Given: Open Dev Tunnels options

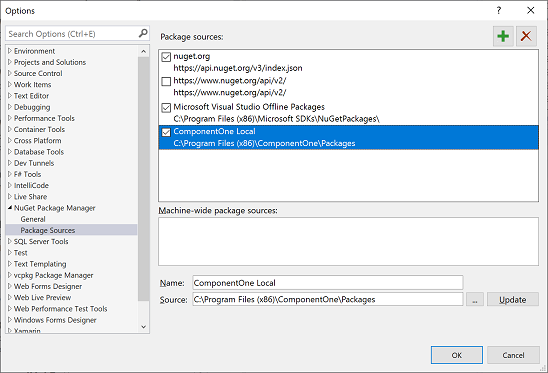Looking at the screenshot, I should point(34,163).
